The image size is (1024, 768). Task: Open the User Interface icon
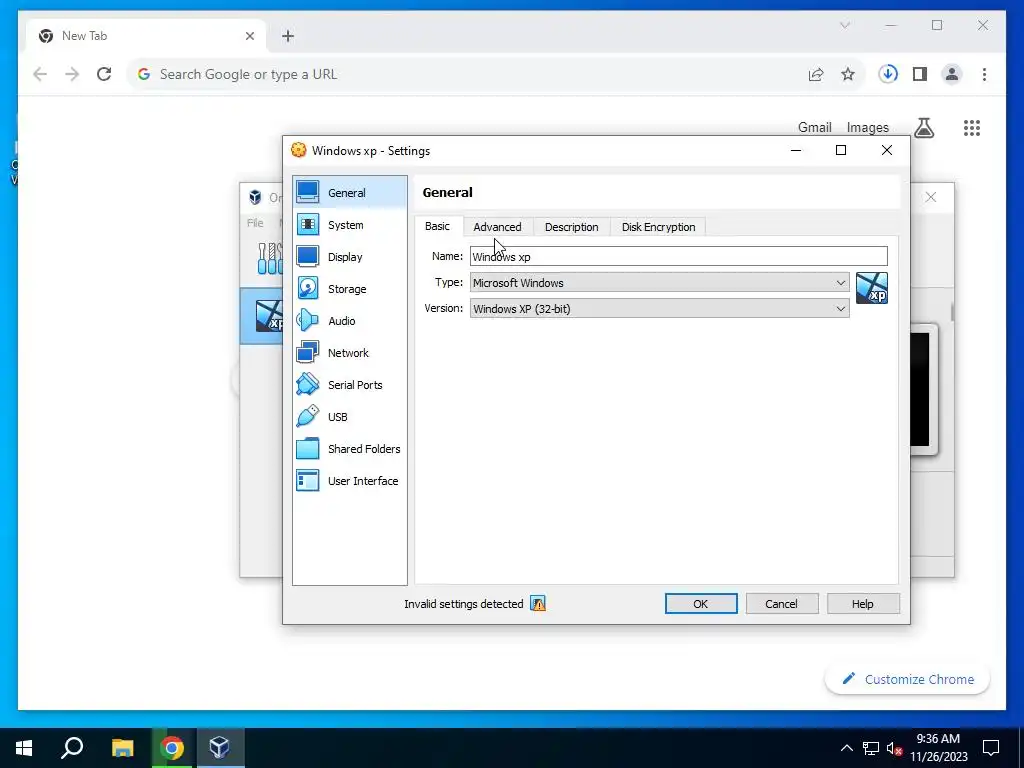[308, 480]
